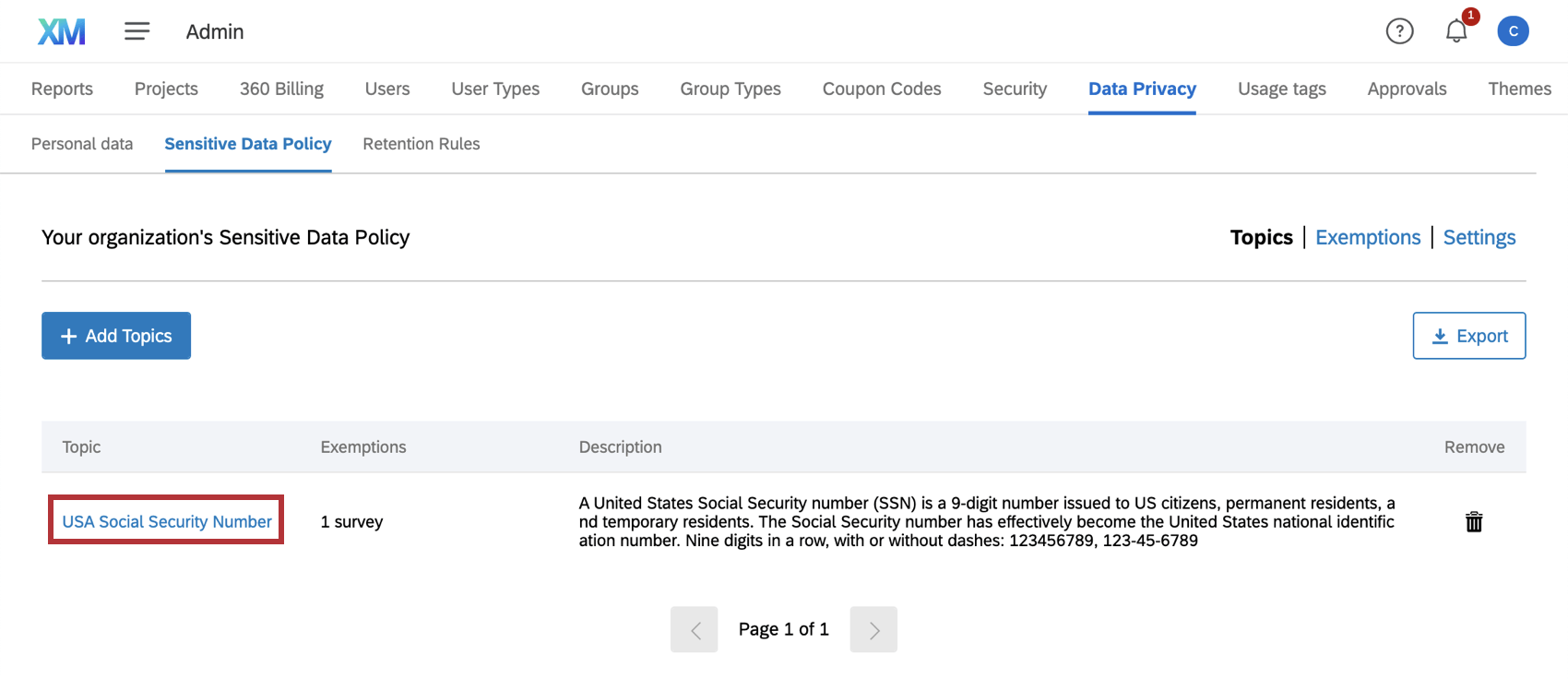This screenshot has height=679, width=1568.
Task: Export the sensitive data policy
Action: coord(1468,336)
